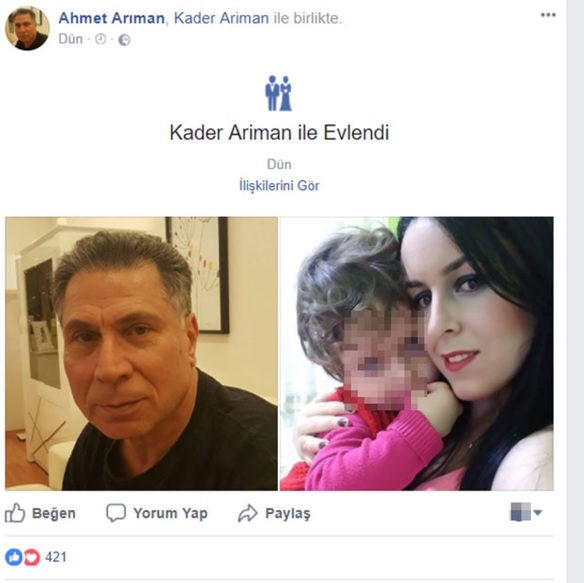Click the red heart reaction icon
Image resolution: width=584 pixels, height=583 pixels.
tap(32, 557)
